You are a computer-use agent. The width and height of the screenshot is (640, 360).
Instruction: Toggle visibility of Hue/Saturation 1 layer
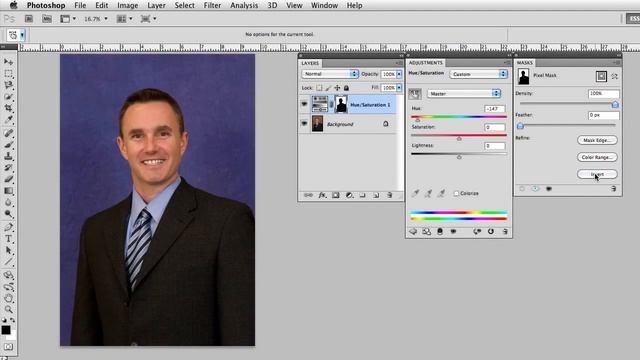[x=304, y=104]
